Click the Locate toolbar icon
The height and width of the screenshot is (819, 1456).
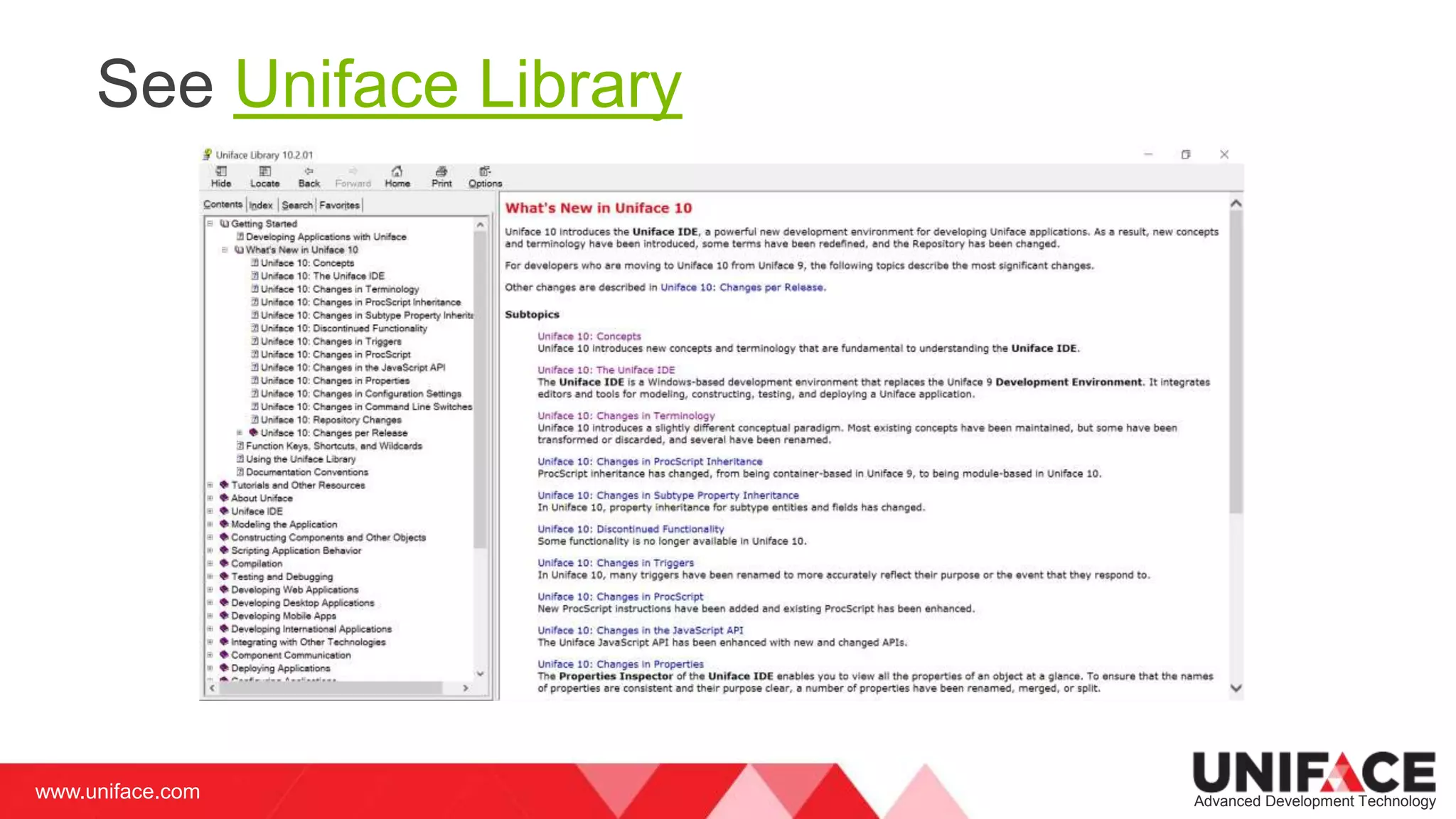(264, 171)
